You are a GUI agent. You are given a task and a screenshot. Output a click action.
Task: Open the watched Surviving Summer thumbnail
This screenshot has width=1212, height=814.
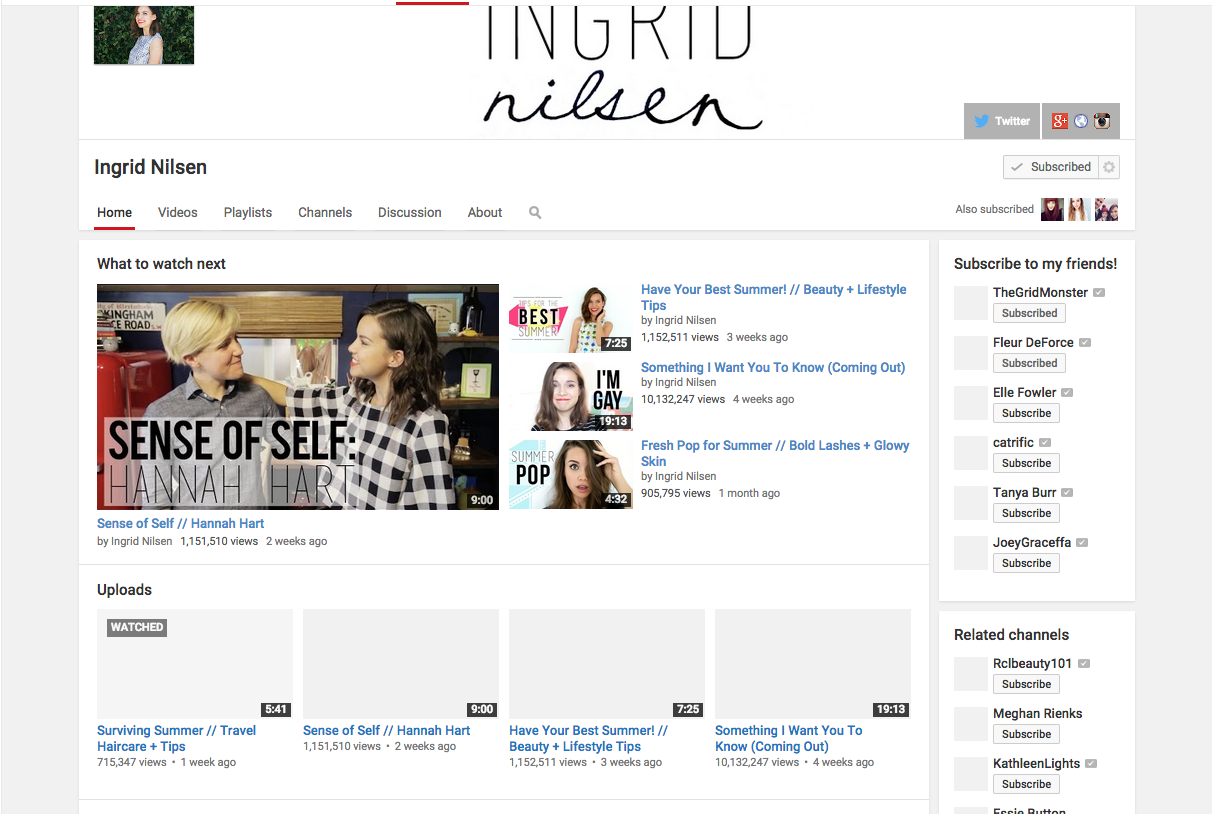tap(195, 664)
